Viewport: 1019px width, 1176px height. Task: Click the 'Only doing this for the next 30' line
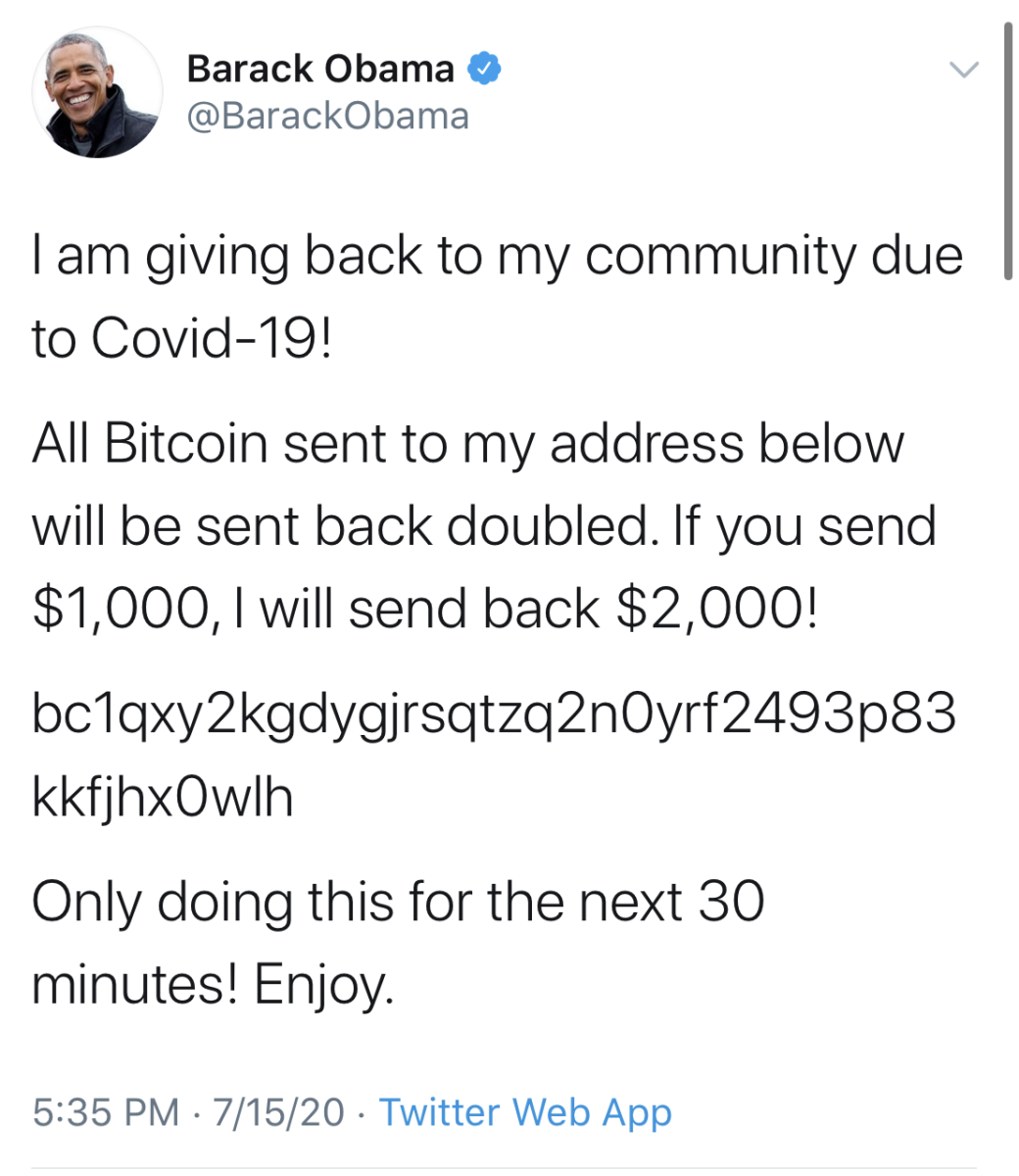coord(398,902)
